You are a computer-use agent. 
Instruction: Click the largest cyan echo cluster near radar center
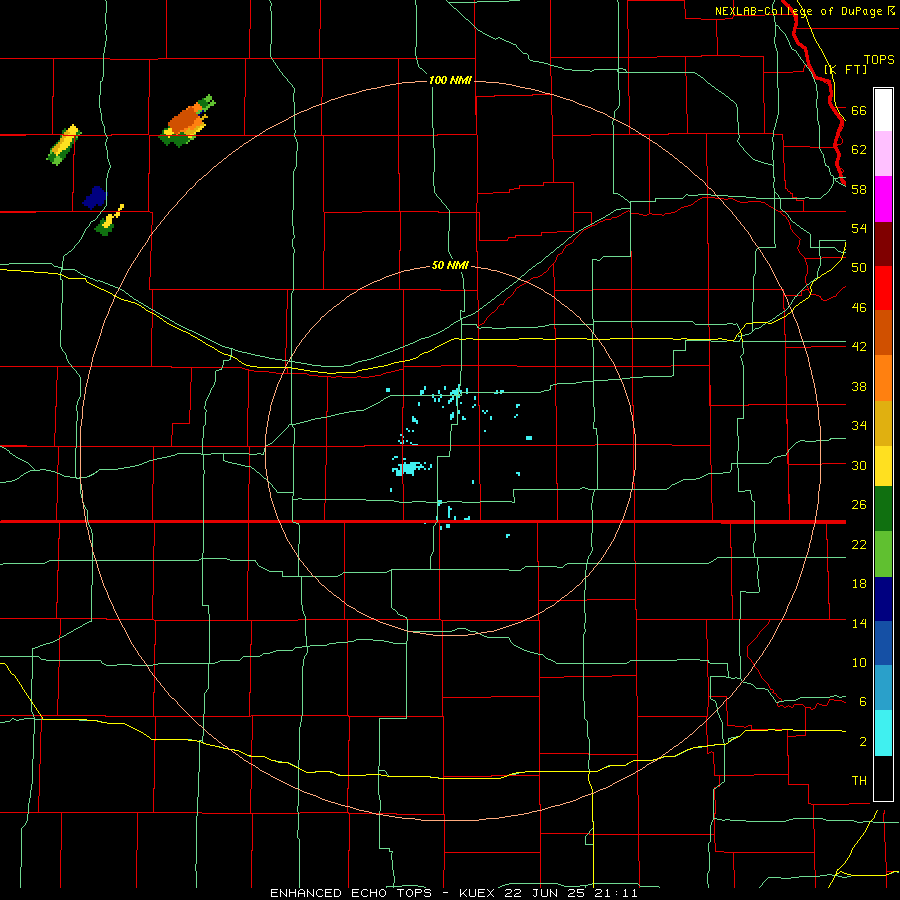411,467
